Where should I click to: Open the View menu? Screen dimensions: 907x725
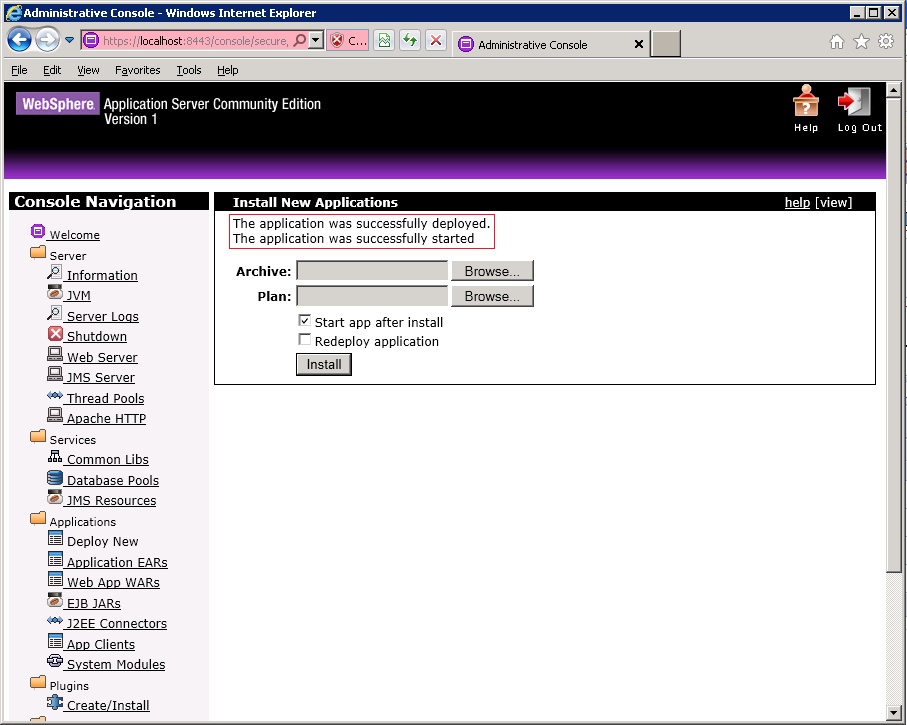88,70
